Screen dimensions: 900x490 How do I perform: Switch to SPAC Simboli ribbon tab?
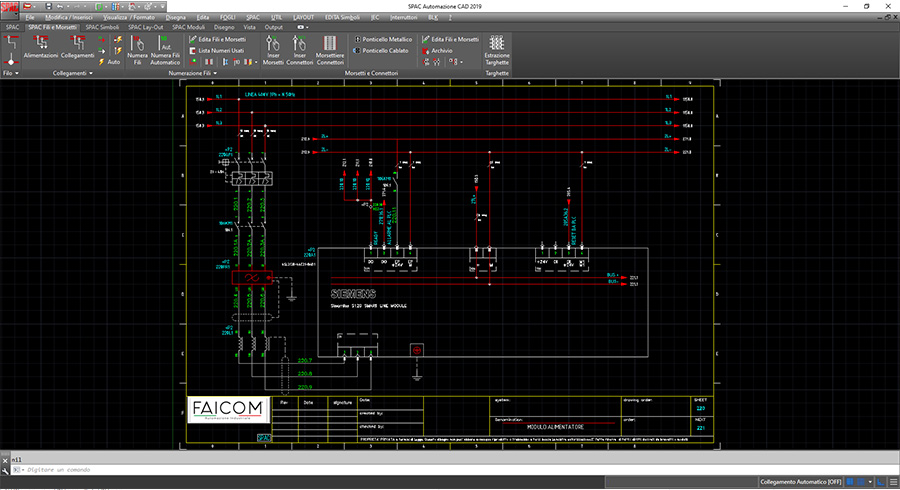[x=103, y=27]
